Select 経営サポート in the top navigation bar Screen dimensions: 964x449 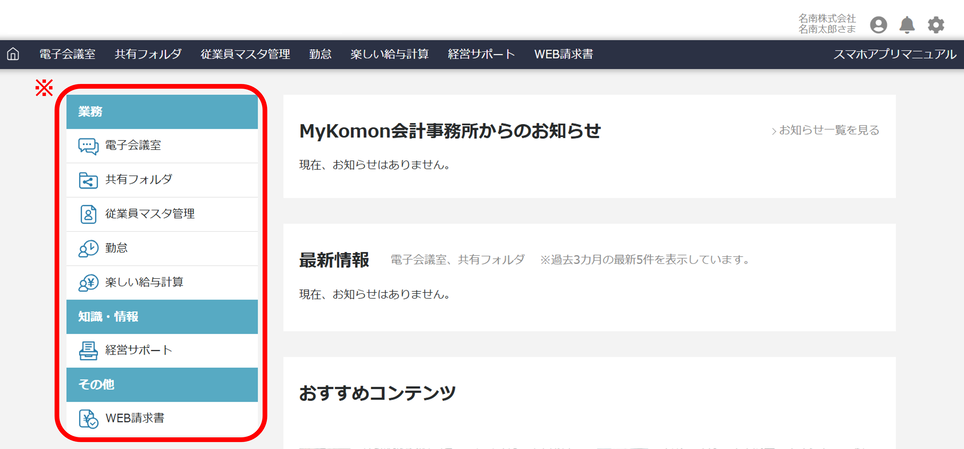point(481,54)
